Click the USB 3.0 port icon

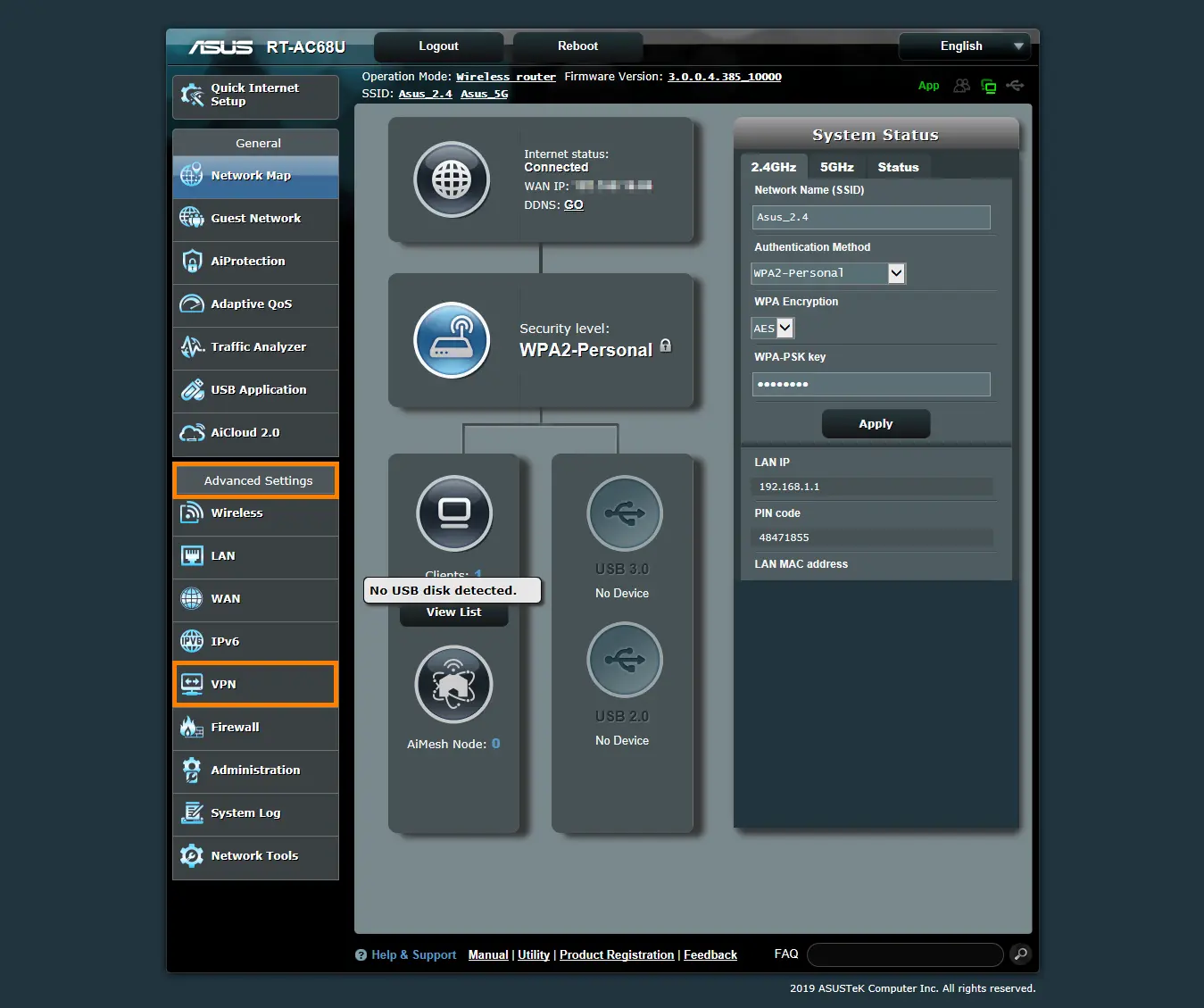click(x=624, y=513)
